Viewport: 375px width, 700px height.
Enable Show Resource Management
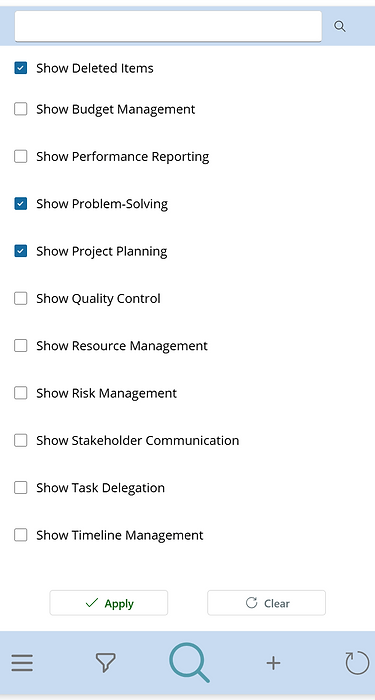[21, 346]
